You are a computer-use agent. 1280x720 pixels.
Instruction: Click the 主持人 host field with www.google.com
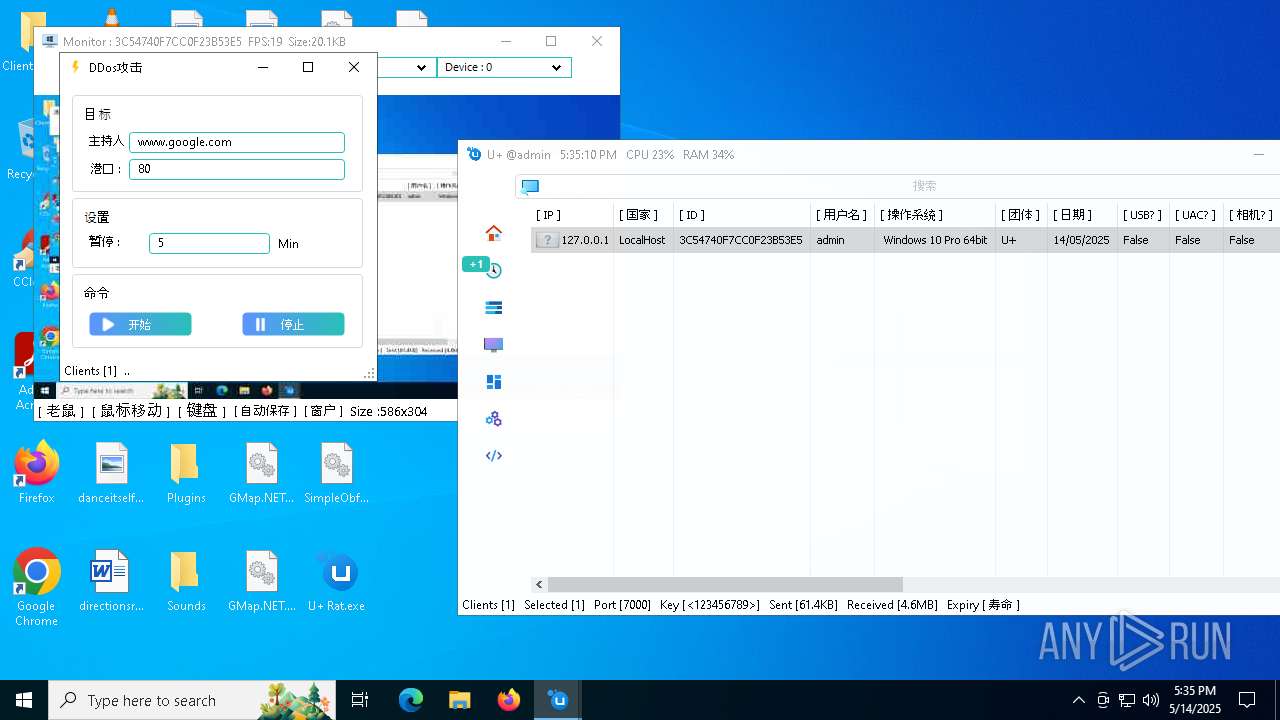coord(237,142)
